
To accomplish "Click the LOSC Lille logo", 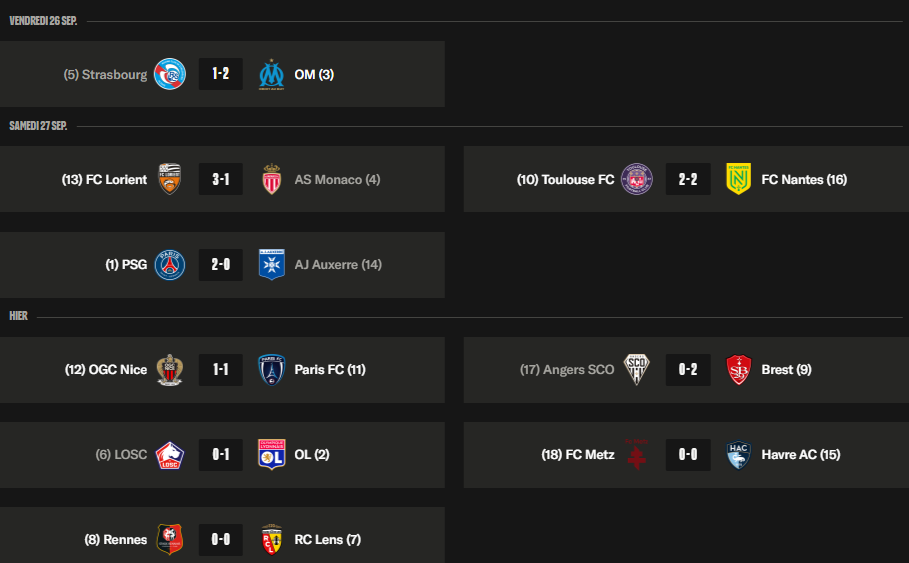I will coord(170,455).
